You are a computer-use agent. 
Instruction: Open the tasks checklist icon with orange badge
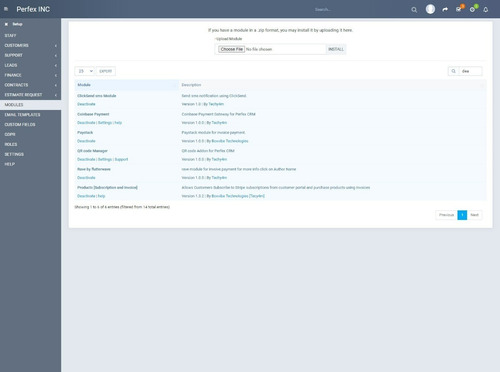click(x=459, y=9)
